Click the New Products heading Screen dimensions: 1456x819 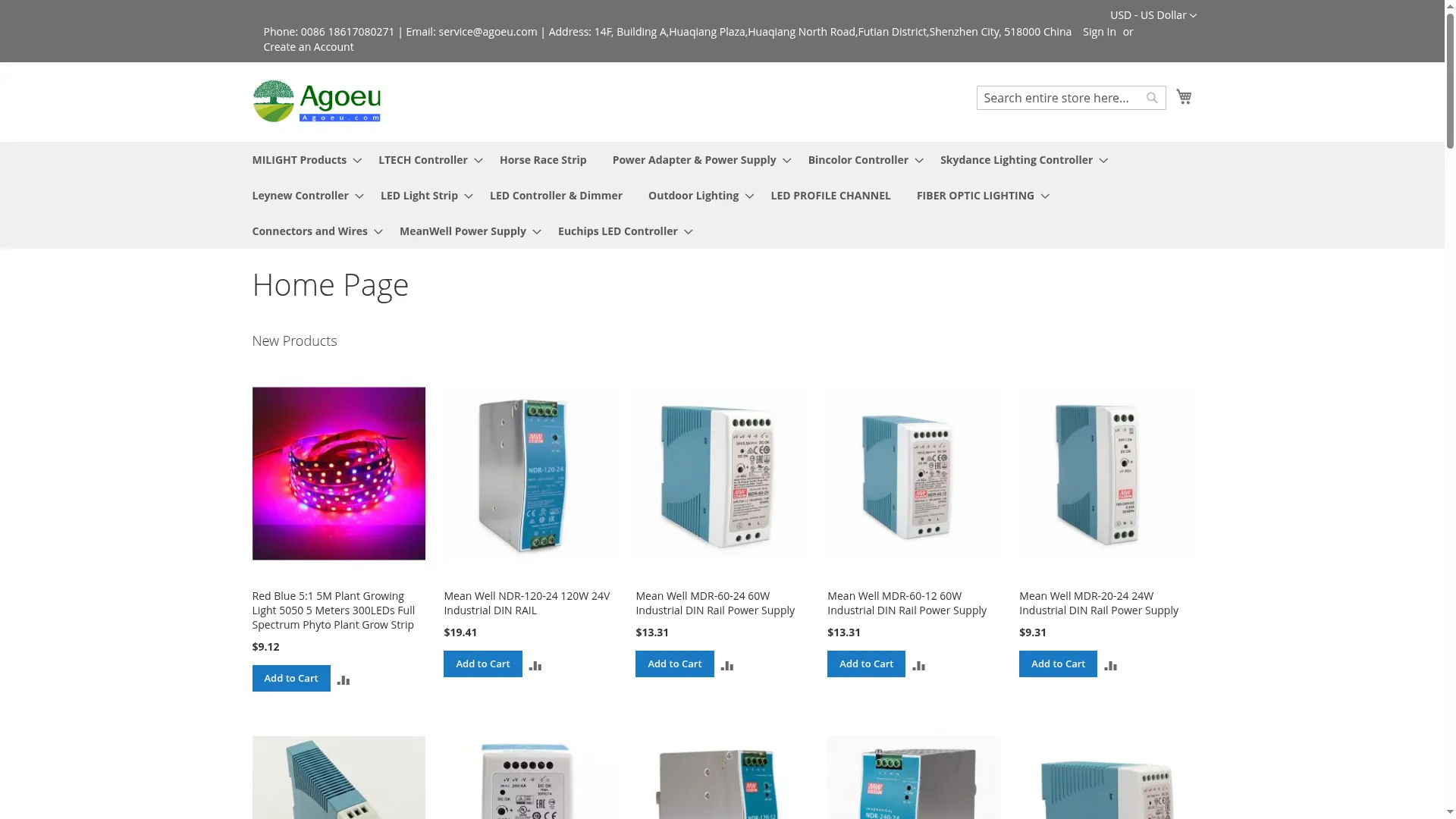click(x=294, y=341)
